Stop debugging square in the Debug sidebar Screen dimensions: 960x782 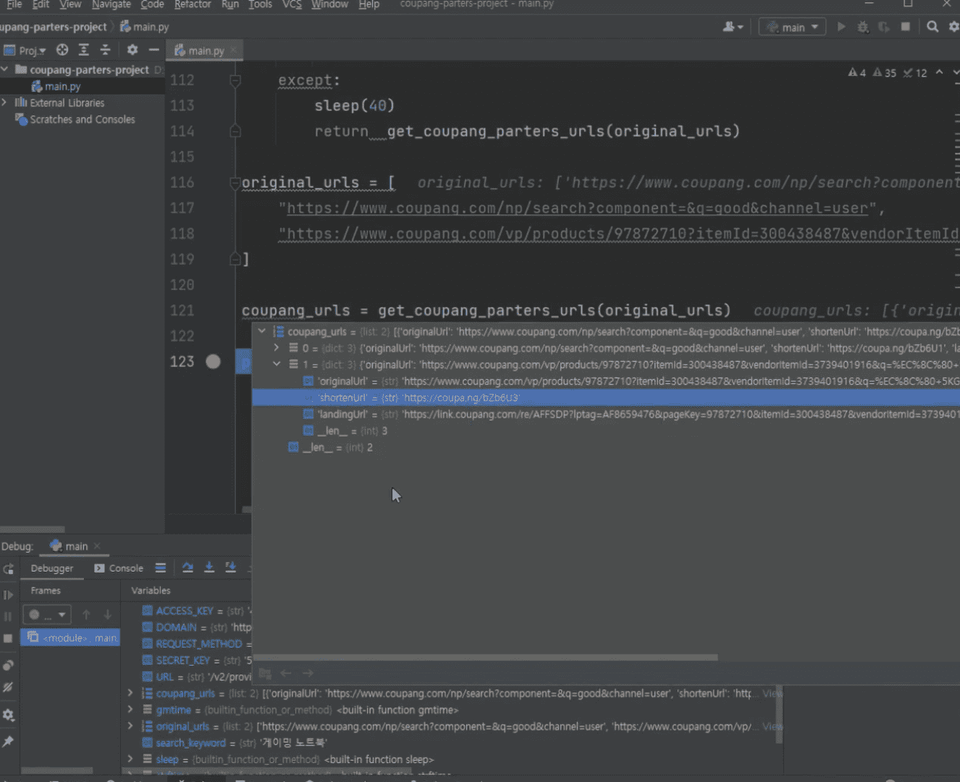tap(8, 638)
